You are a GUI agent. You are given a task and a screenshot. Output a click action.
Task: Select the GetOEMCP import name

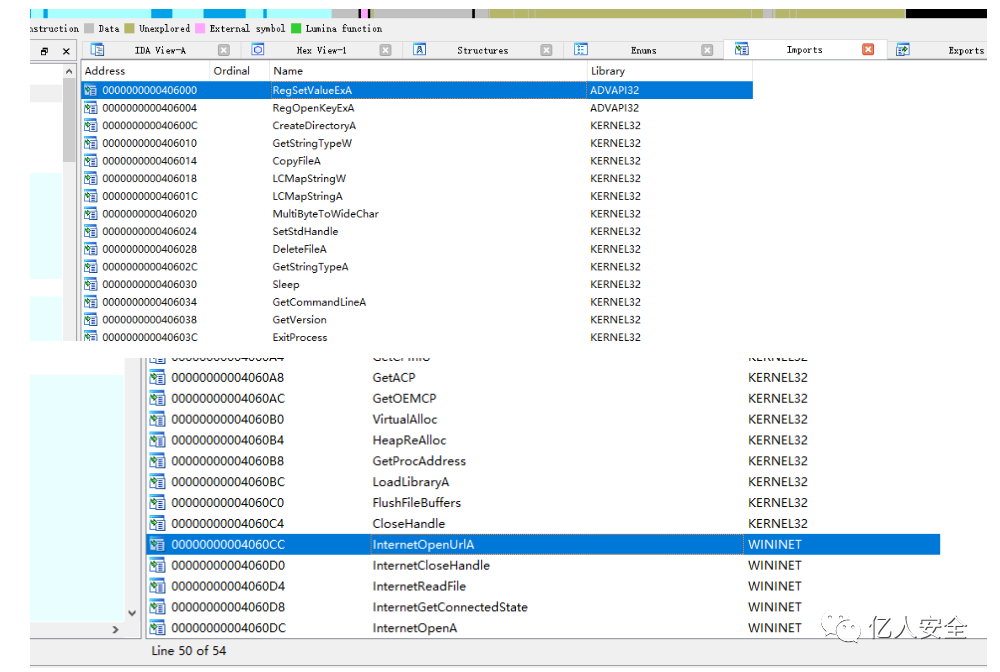pyautogui.click(x=404, y=398)
